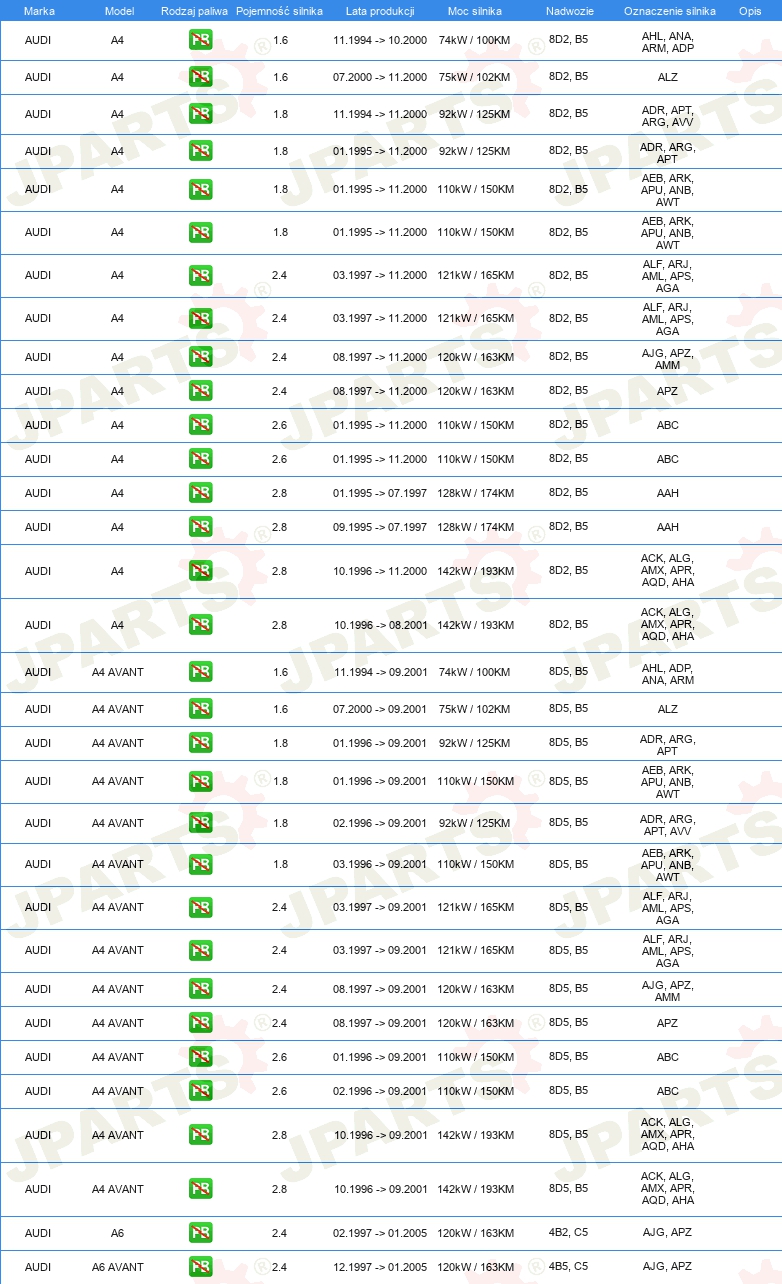Click the Marka column header

(39, 10)
